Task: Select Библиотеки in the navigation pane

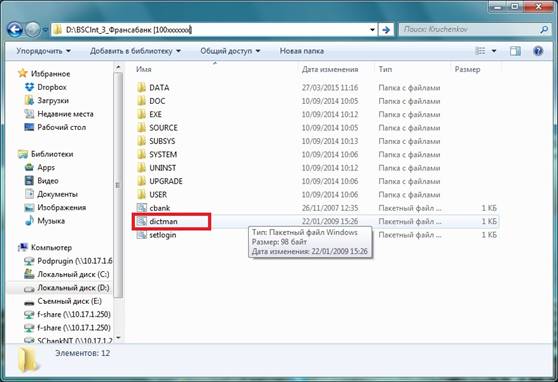Action: coord(52,154)
